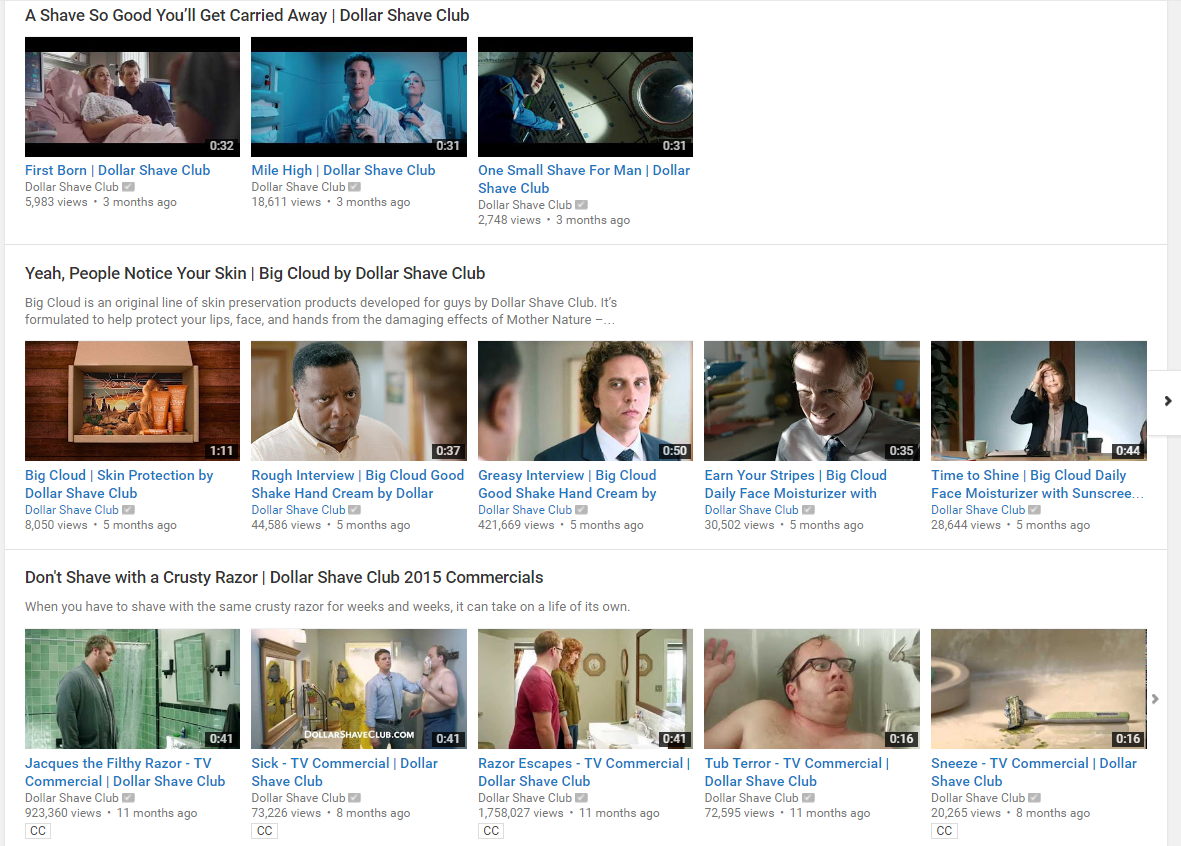Click 'Greasy Interview | Big Cloud' title

[567, 484]
